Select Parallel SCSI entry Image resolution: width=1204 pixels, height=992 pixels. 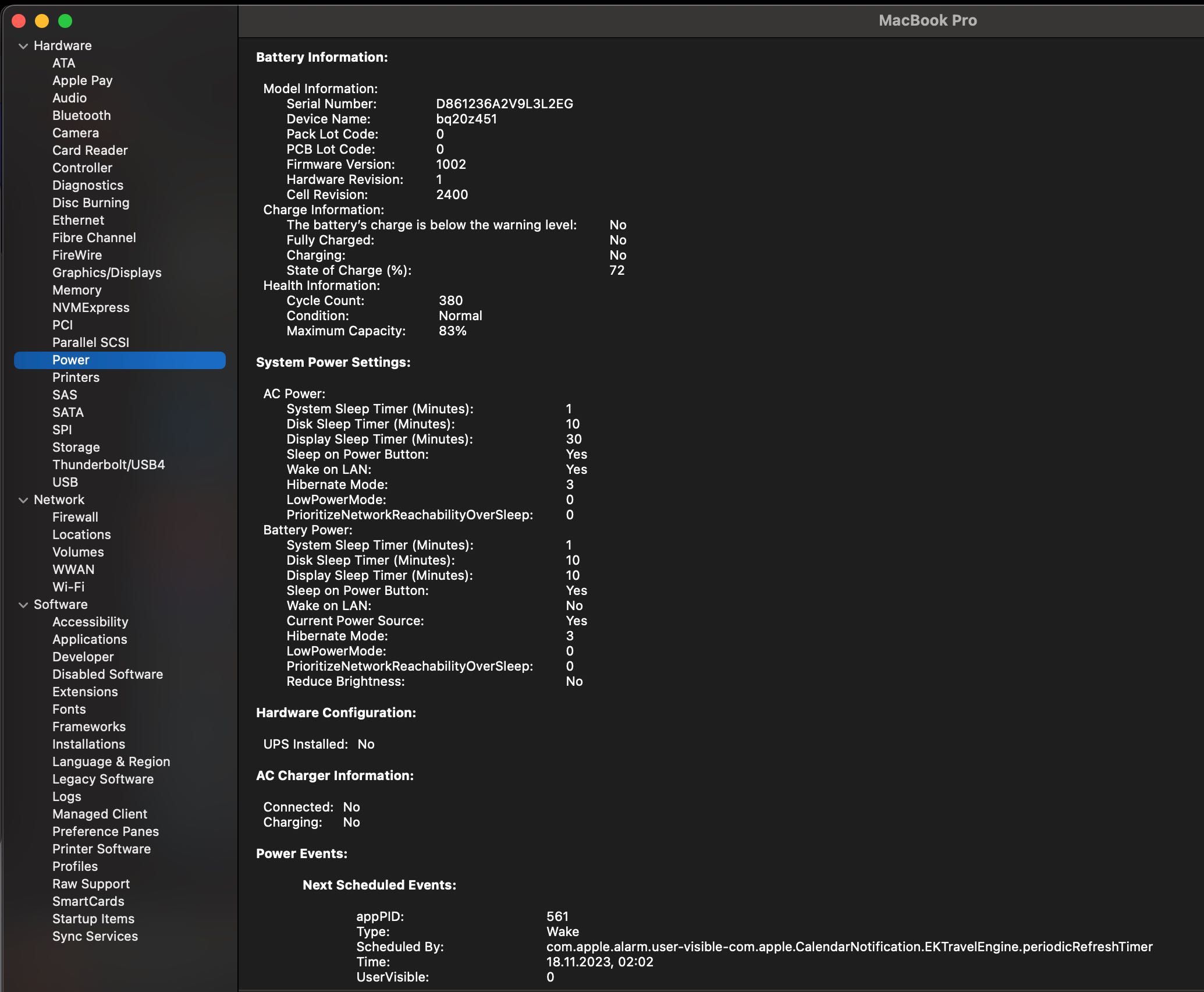coord(91,342)
